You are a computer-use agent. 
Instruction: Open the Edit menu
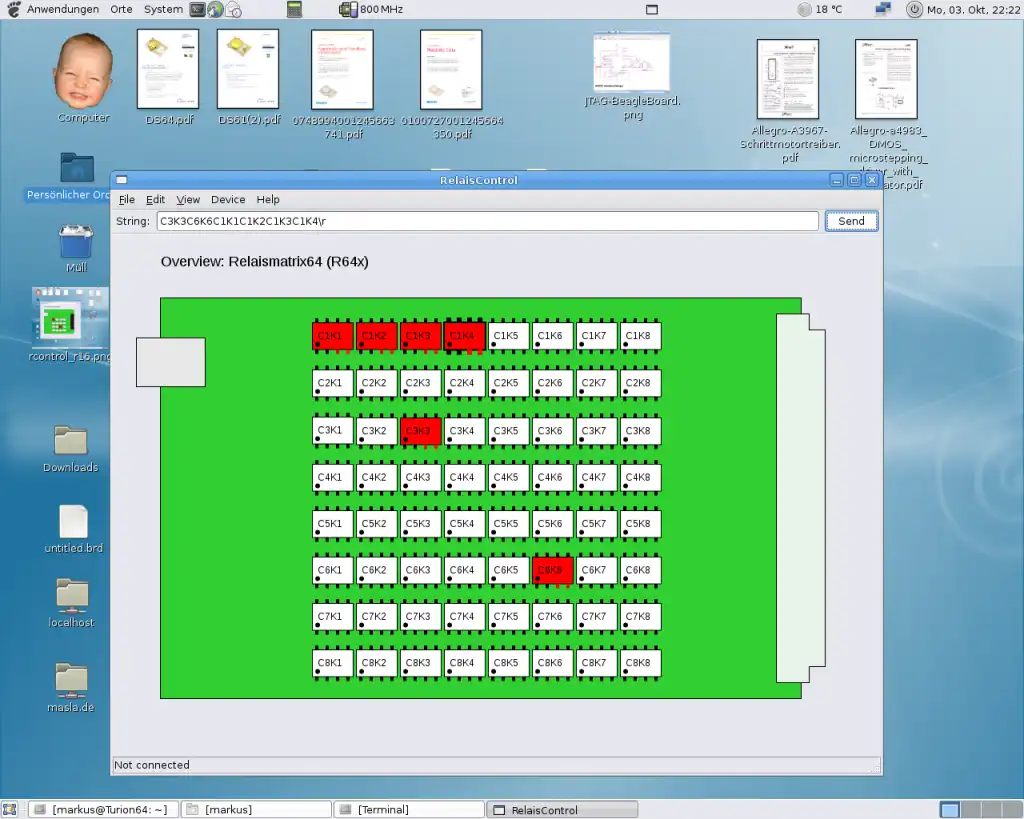point(155,200)
